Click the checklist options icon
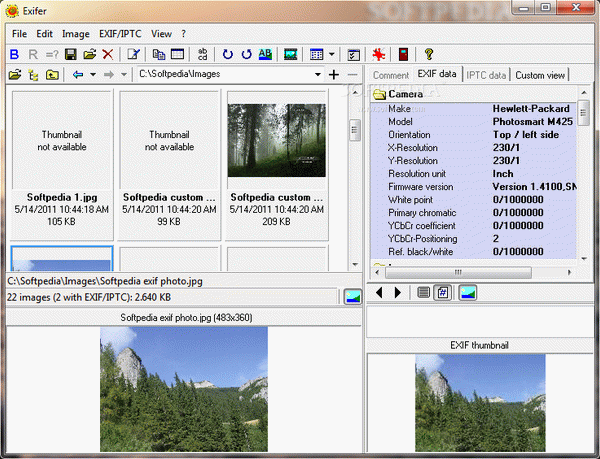The height and width of the screenshot is (459, 600). 354,55
